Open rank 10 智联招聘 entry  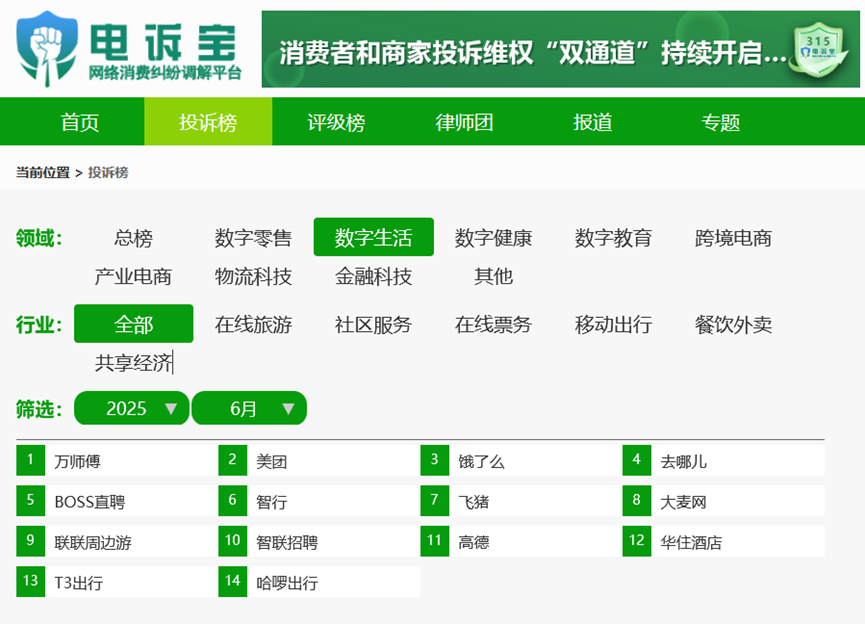(x=319, y=541)
